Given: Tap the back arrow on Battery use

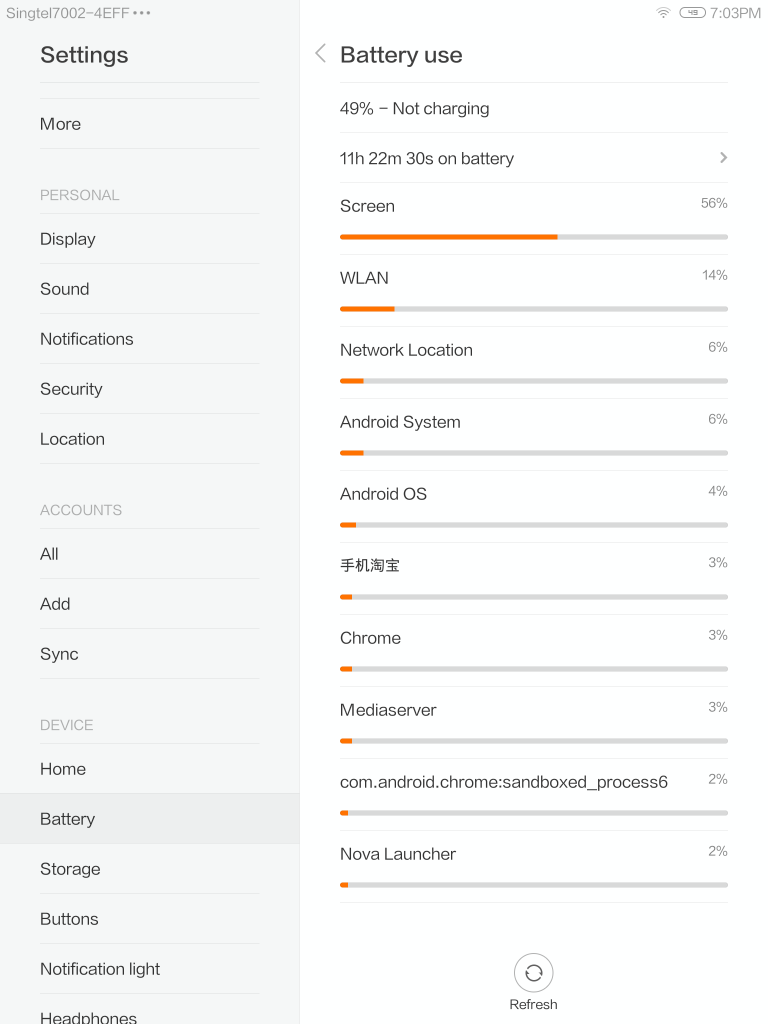Looking at the screenshot, I should (319, 54).
